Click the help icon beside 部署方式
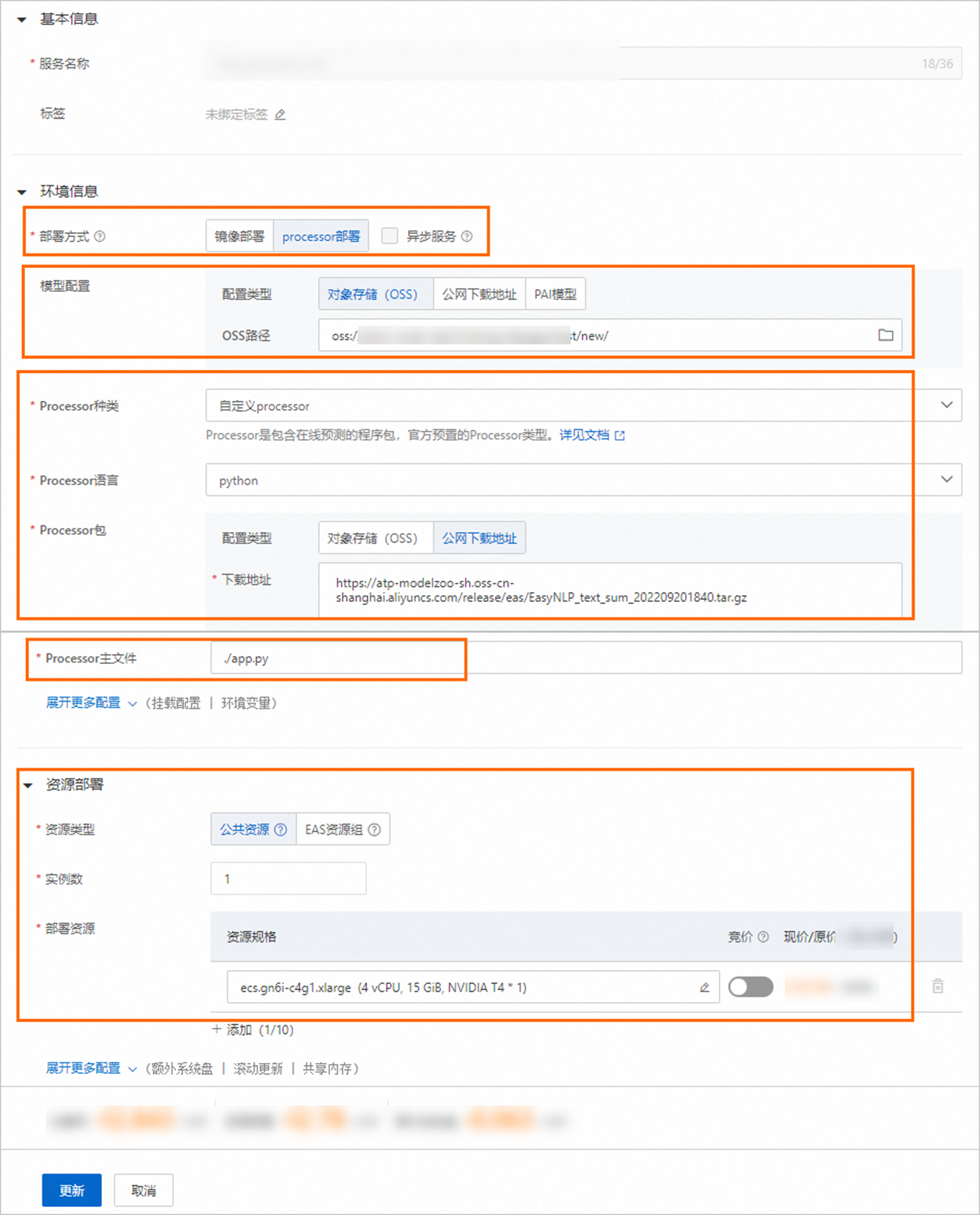This screenshot has width=980, height=1215. tap(100, 236)
